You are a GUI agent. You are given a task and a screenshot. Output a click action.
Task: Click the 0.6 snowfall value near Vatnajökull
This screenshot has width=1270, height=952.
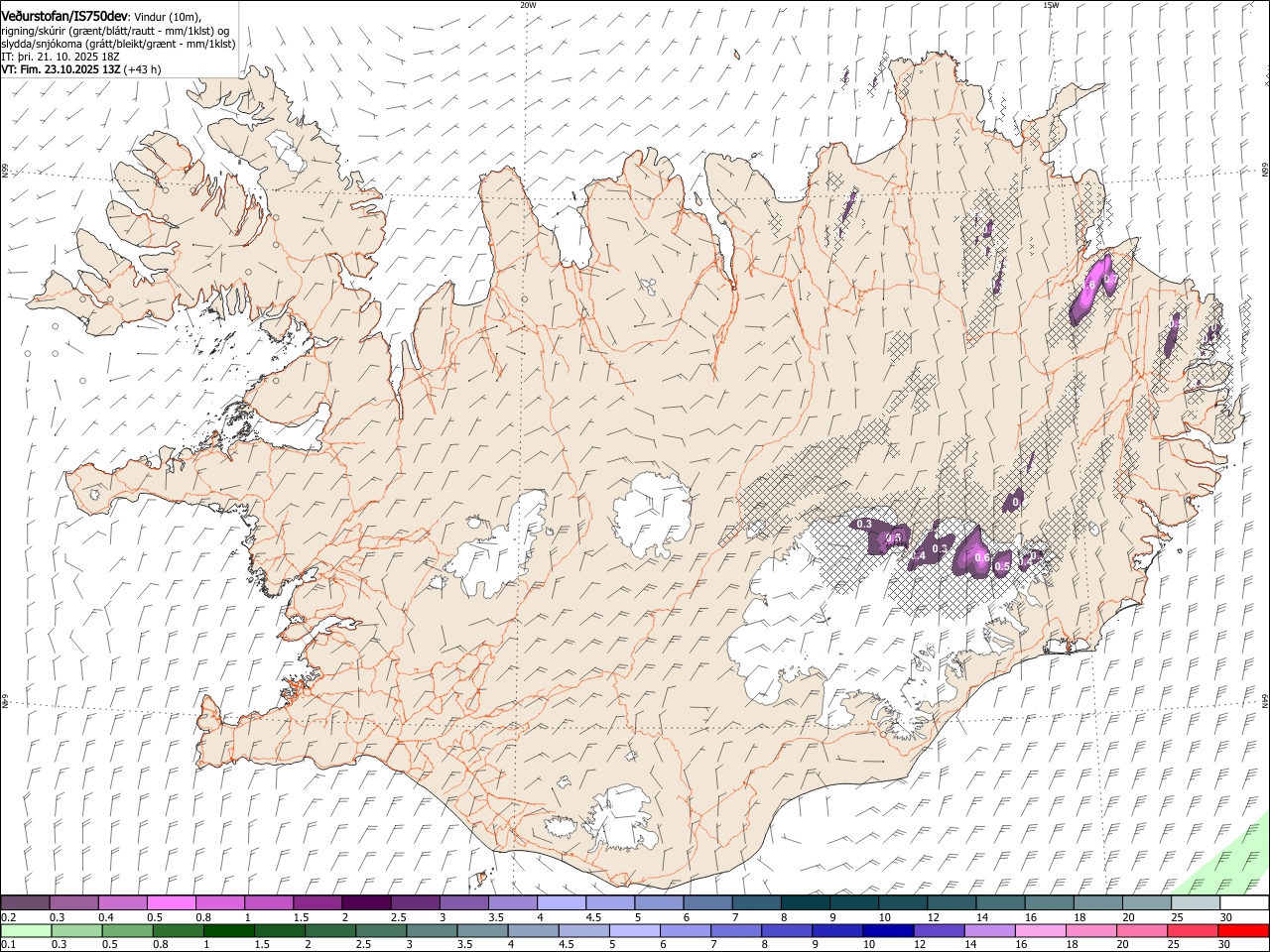point(981,558)
